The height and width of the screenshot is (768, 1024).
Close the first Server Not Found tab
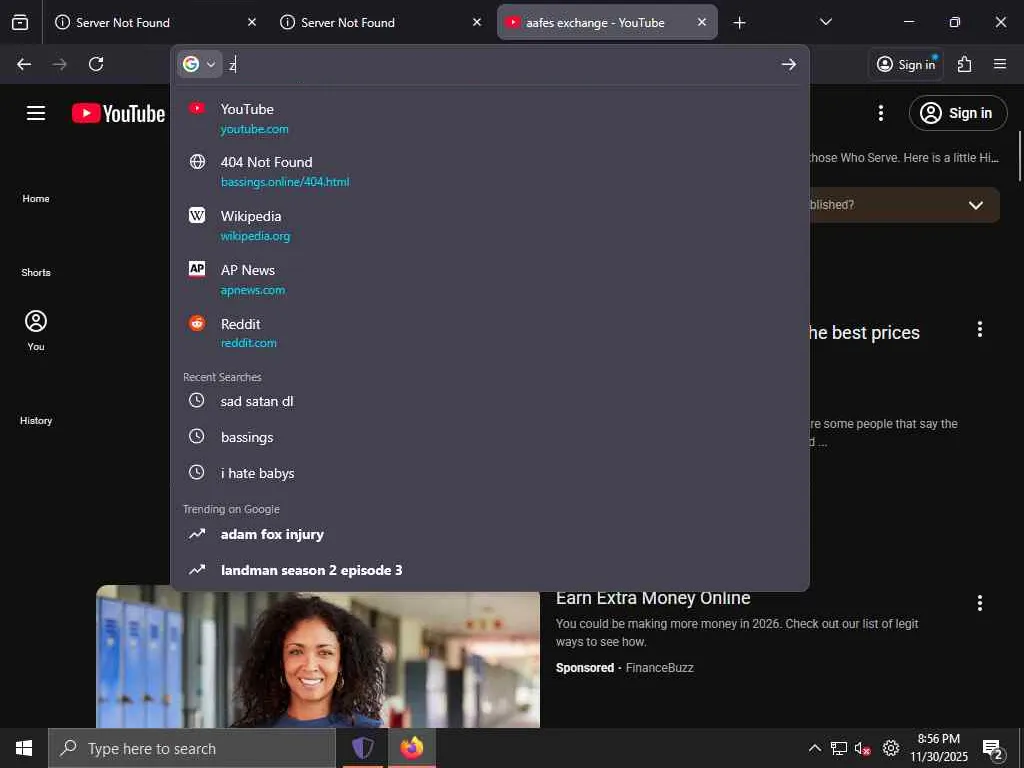coord(252,22)
